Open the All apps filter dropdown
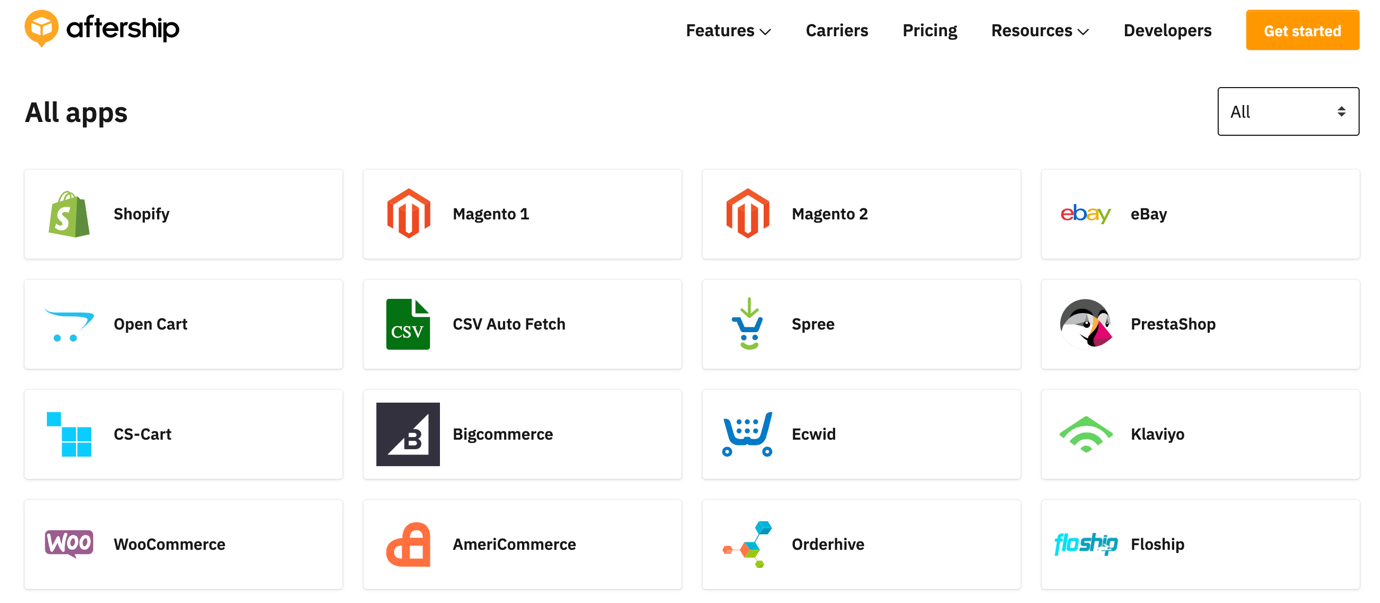The height and width of the screenshot is (603, 1380). click(1288, 112)
